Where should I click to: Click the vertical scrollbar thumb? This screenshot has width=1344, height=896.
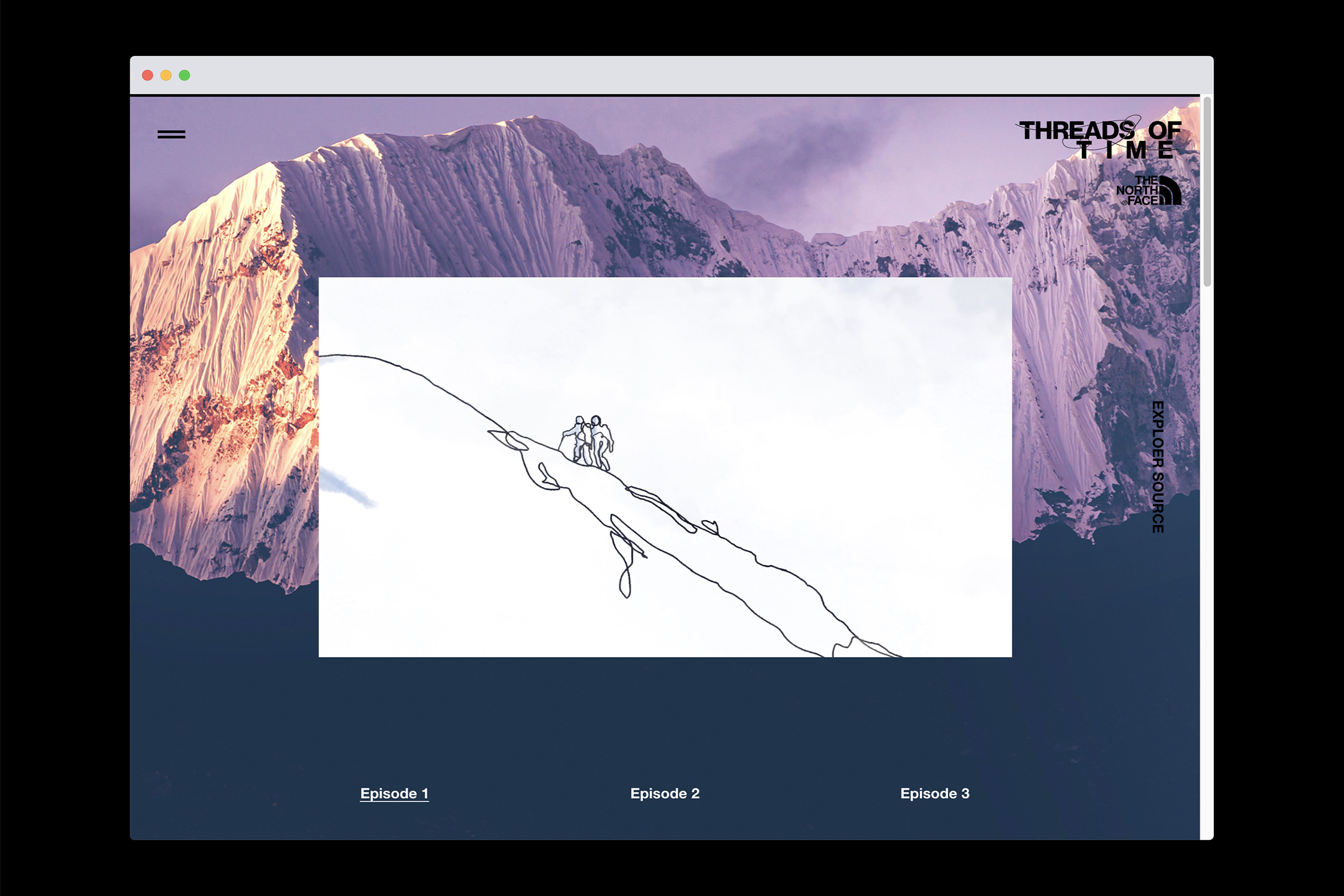click(x=1207, y=191)
